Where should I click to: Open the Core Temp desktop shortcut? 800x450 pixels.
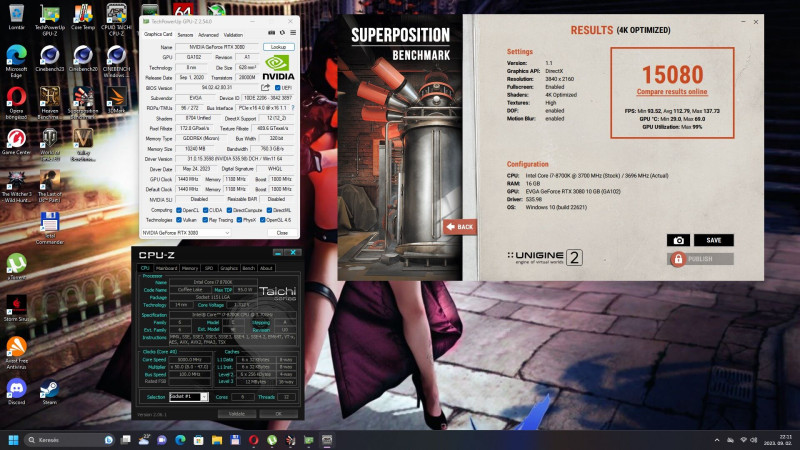[83, 16]
